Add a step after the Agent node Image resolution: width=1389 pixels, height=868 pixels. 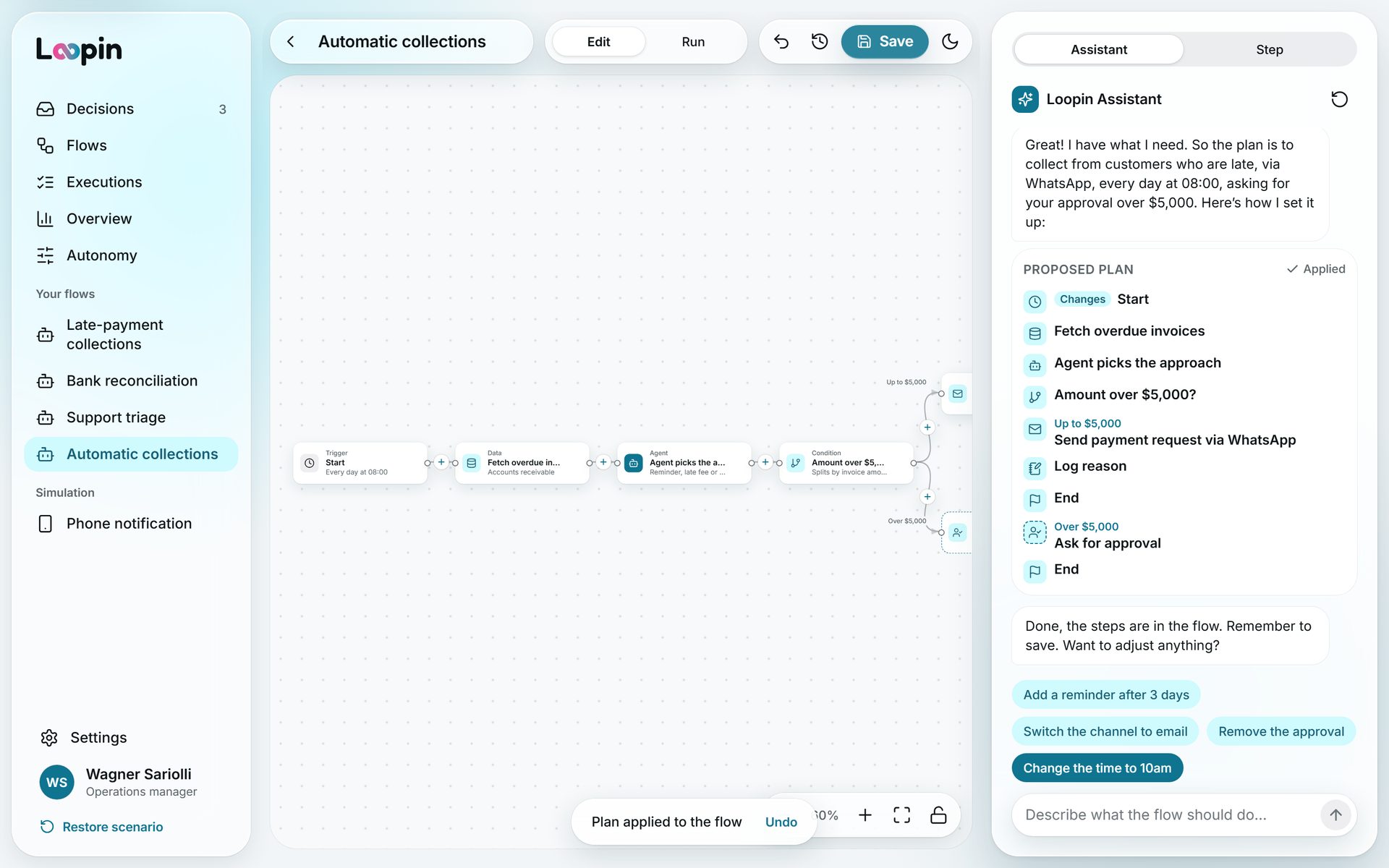pos(765,462)
